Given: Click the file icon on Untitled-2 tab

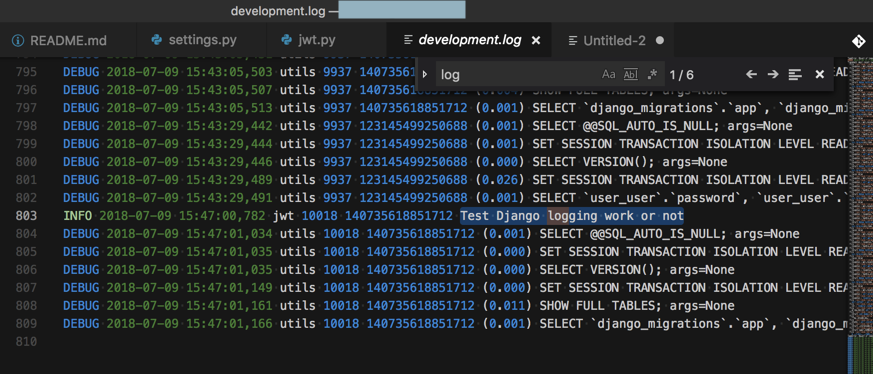Looking at the screenshot, I should point(572,41).
